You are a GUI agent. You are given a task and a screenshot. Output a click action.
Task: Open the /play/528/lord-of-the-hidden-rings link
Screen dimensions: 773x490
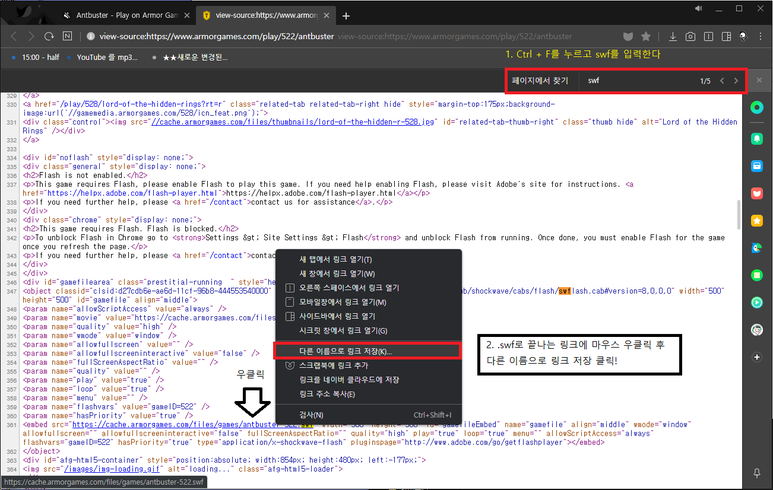click(142, 105)
